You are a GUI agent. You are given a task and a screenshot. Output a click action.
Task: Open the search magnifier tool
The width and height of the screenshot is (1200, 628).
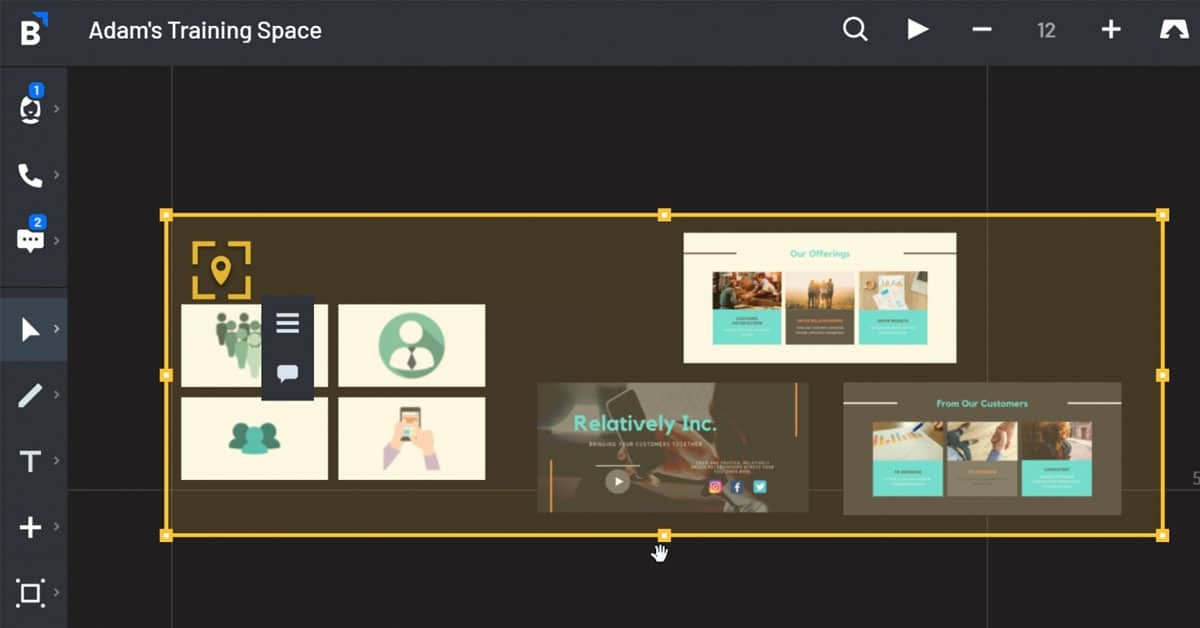pyautogui.click(x=855, y=29)
